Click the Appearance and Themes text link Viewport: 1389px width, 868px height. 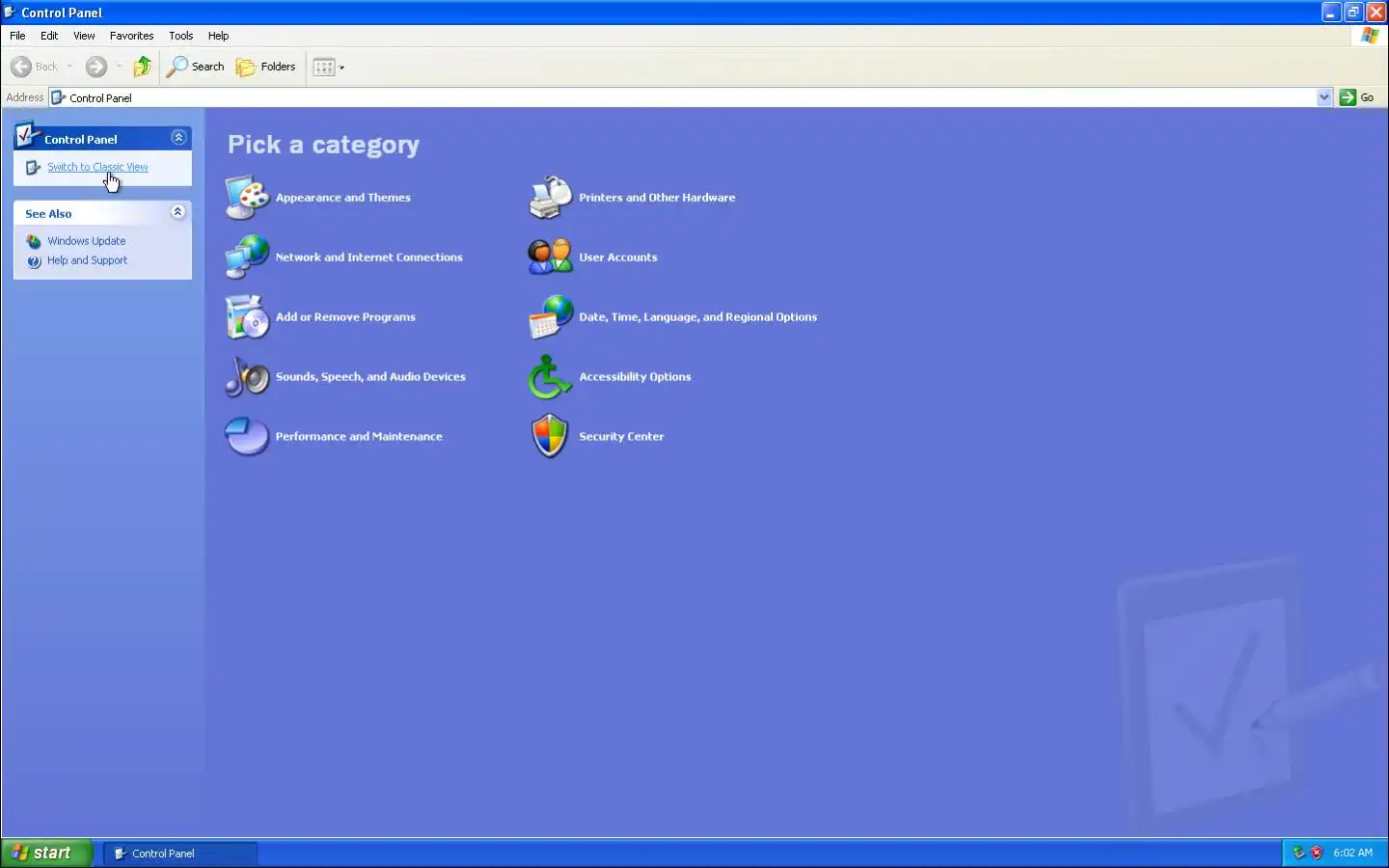342,198
